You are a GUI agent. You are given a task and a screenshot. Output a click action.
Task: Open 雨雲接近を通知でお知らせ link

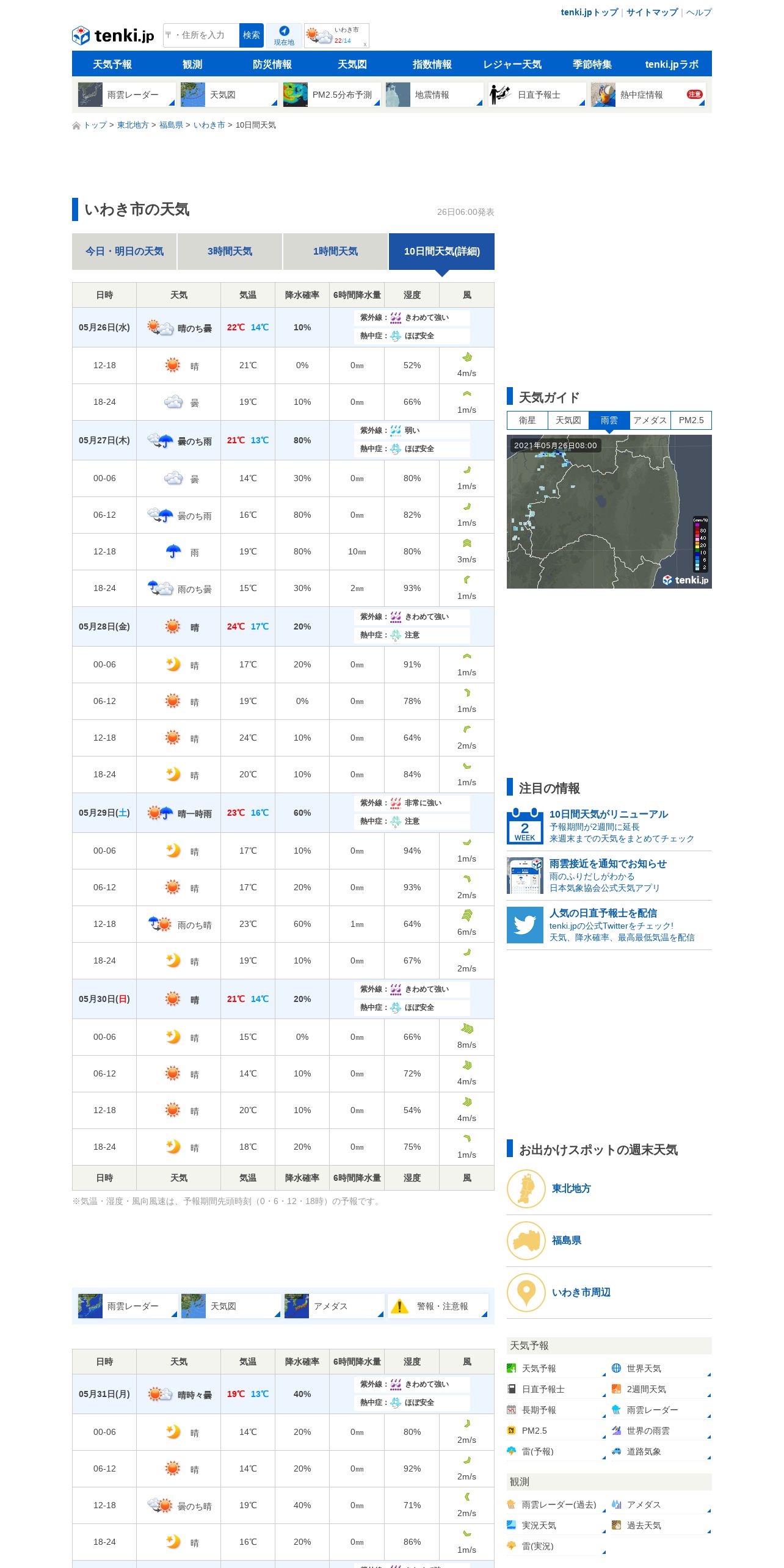608,863
